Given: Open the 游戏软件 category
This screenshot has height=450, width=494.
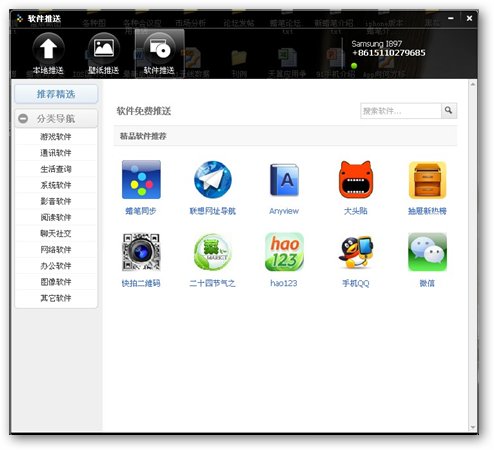Looking at the screenshot, I should point(56,137).
